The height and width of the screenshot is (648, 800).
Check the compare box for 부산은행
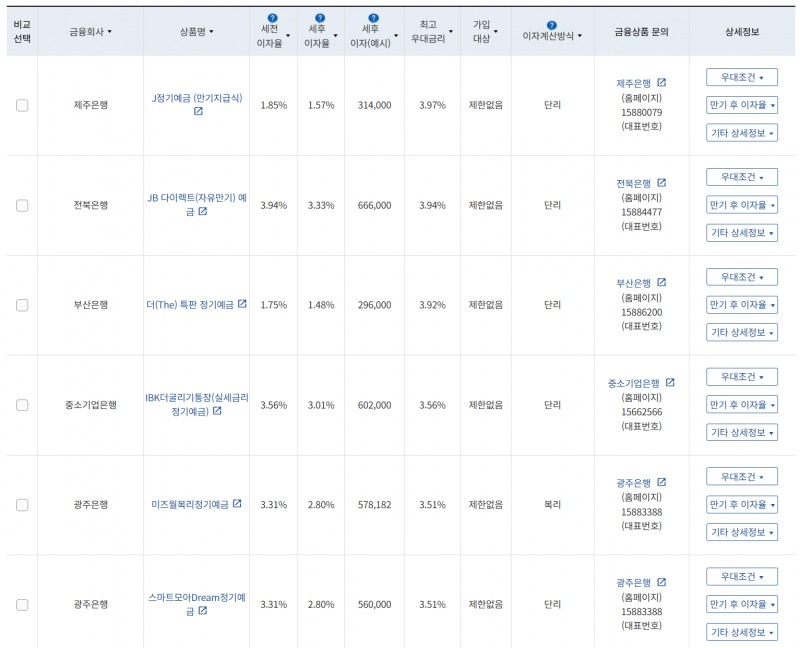pyautogui.click(x=22, y=305)
